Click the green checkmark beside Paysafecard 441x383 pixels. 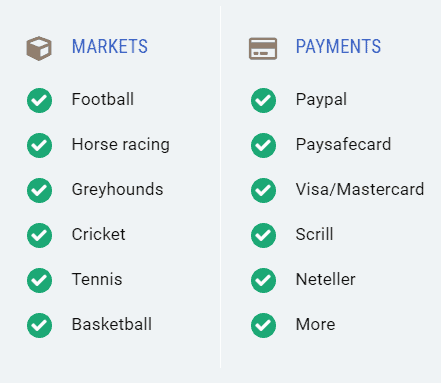(x=263, y=145)
